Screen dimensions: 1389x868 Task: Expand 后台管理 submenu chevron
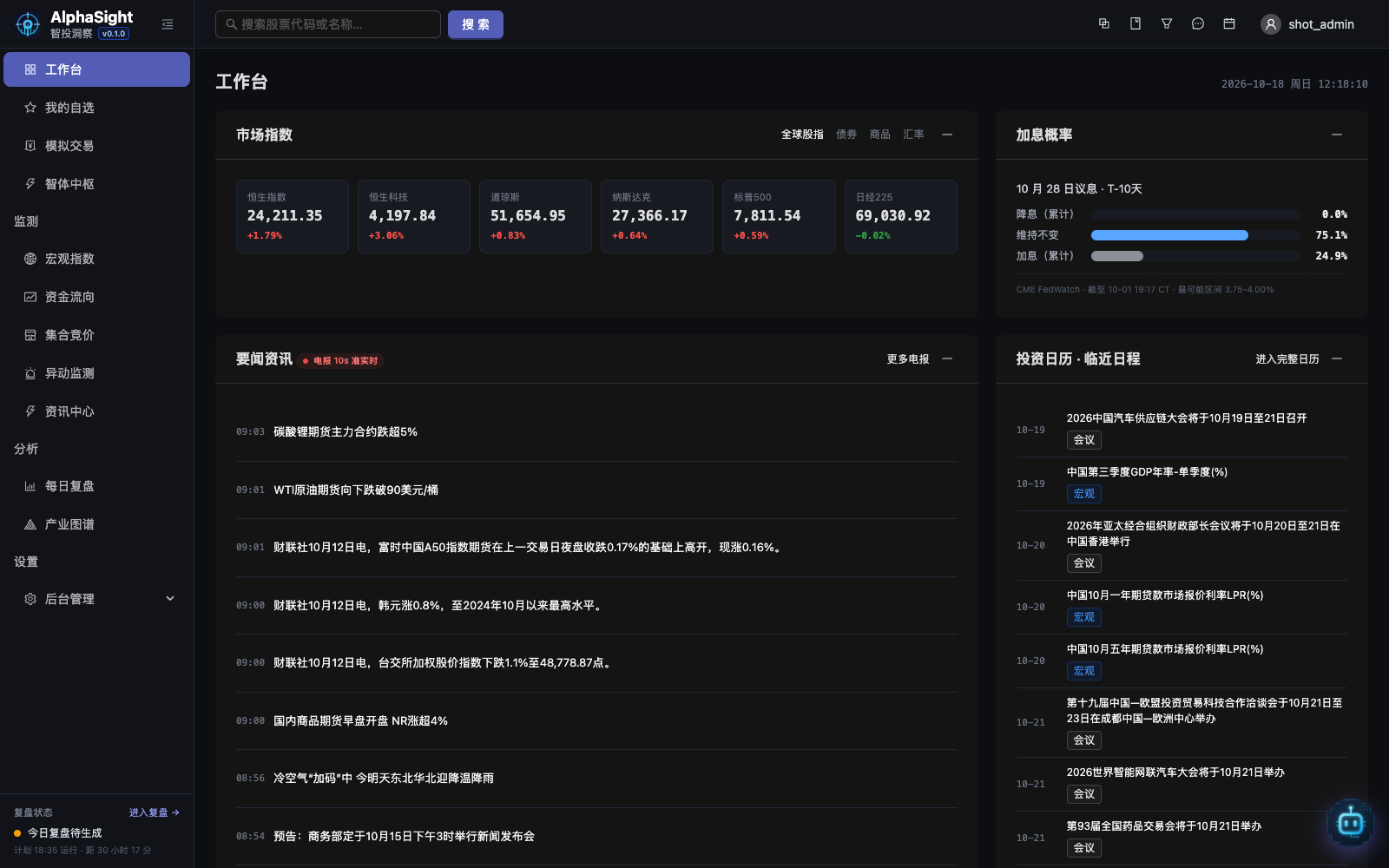[170, 599]
